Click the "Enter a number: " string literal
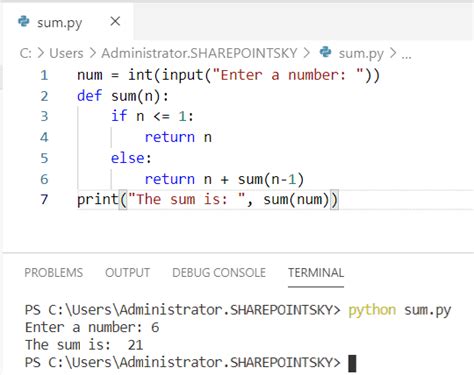Image resolution: width=474 pixels, height=375 pixels. 288,75
